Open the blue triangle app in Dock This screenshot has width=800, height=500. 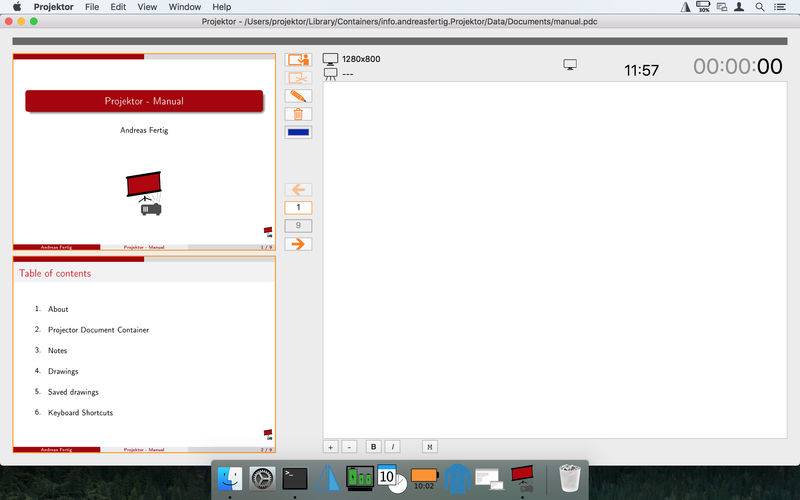[328, 479]
